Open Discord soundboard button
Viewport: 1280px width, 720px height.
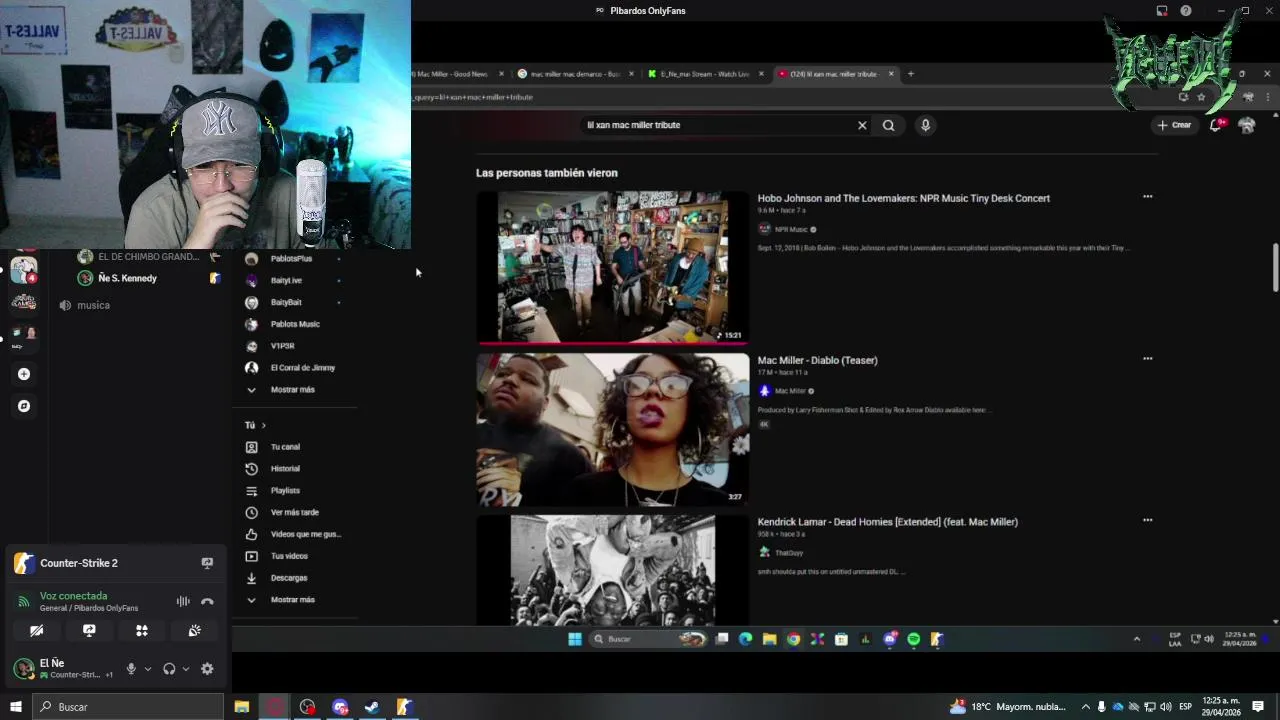[195, 630]
